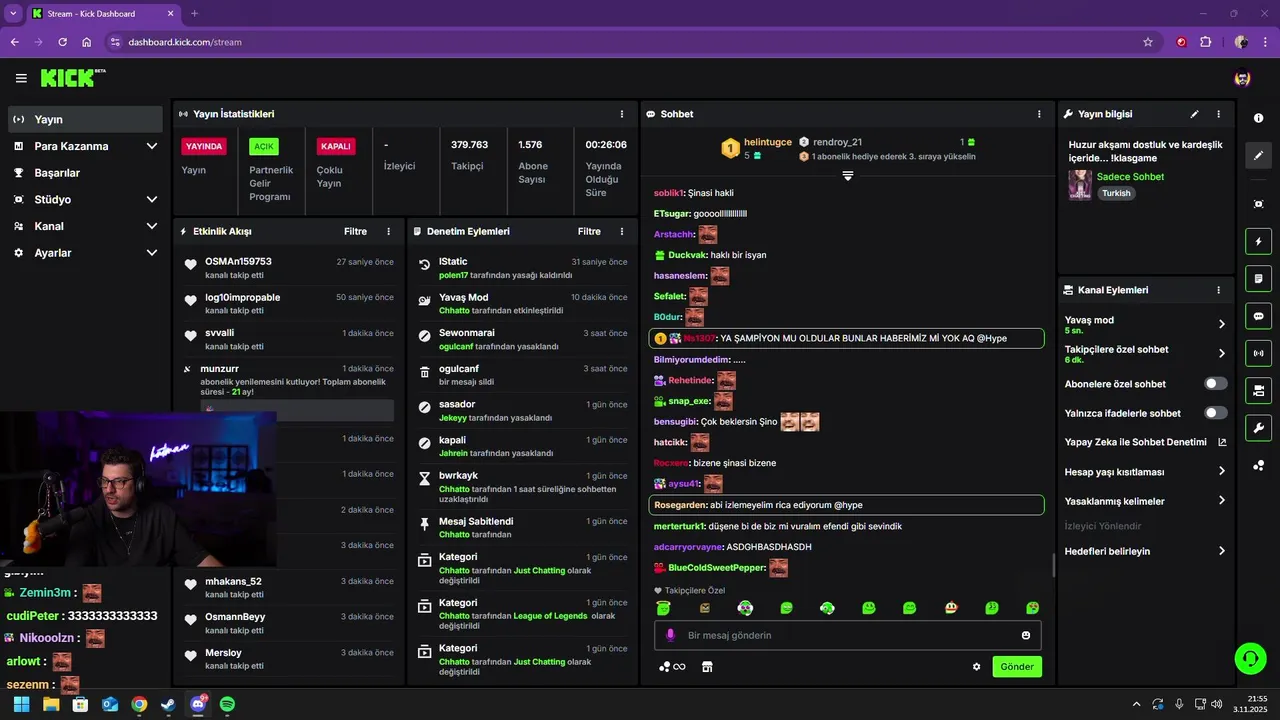Toggle the broadcast signal panel icon in sidebar
Screen dimensions: 1280x720
pyautogui.click(x=1258, y=352)
